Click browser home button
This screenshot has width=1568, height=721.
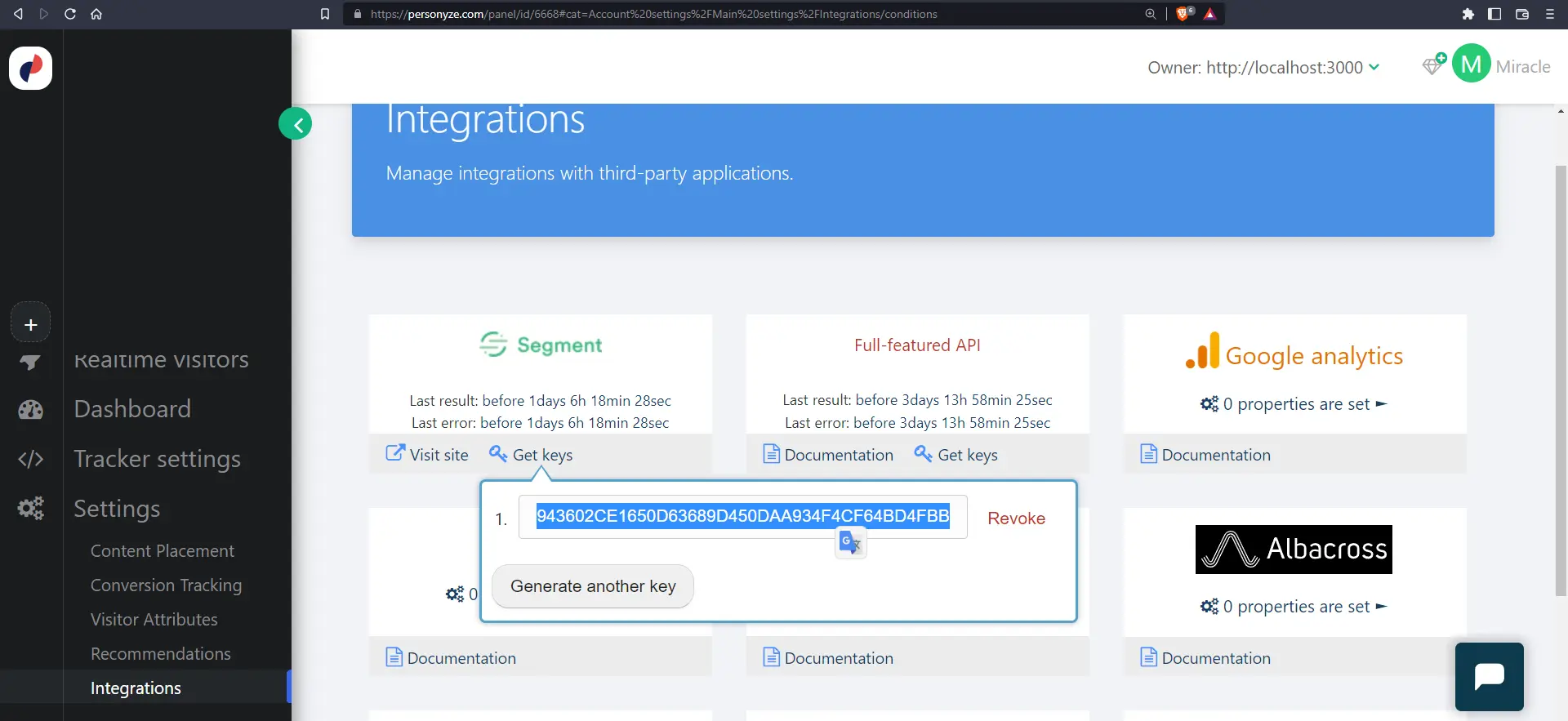click(x=96, y=14)
